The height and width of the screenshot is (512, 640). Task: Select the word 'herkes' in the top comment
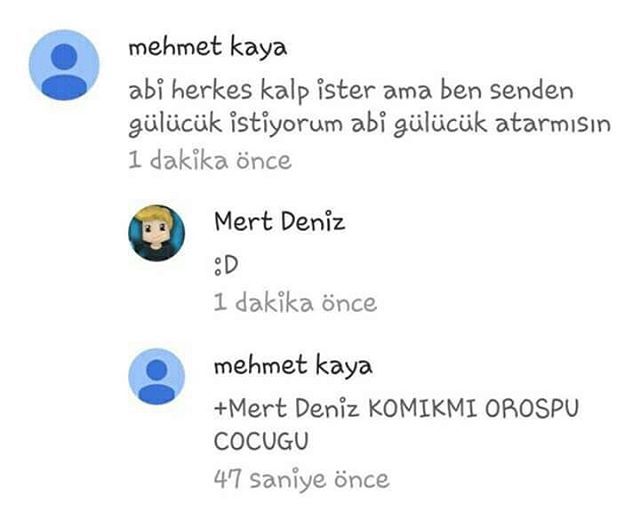pos(211,90)
